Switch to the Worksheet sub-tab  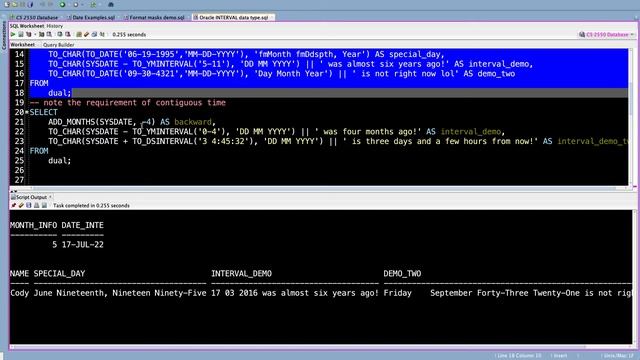(x=22, y=44)
